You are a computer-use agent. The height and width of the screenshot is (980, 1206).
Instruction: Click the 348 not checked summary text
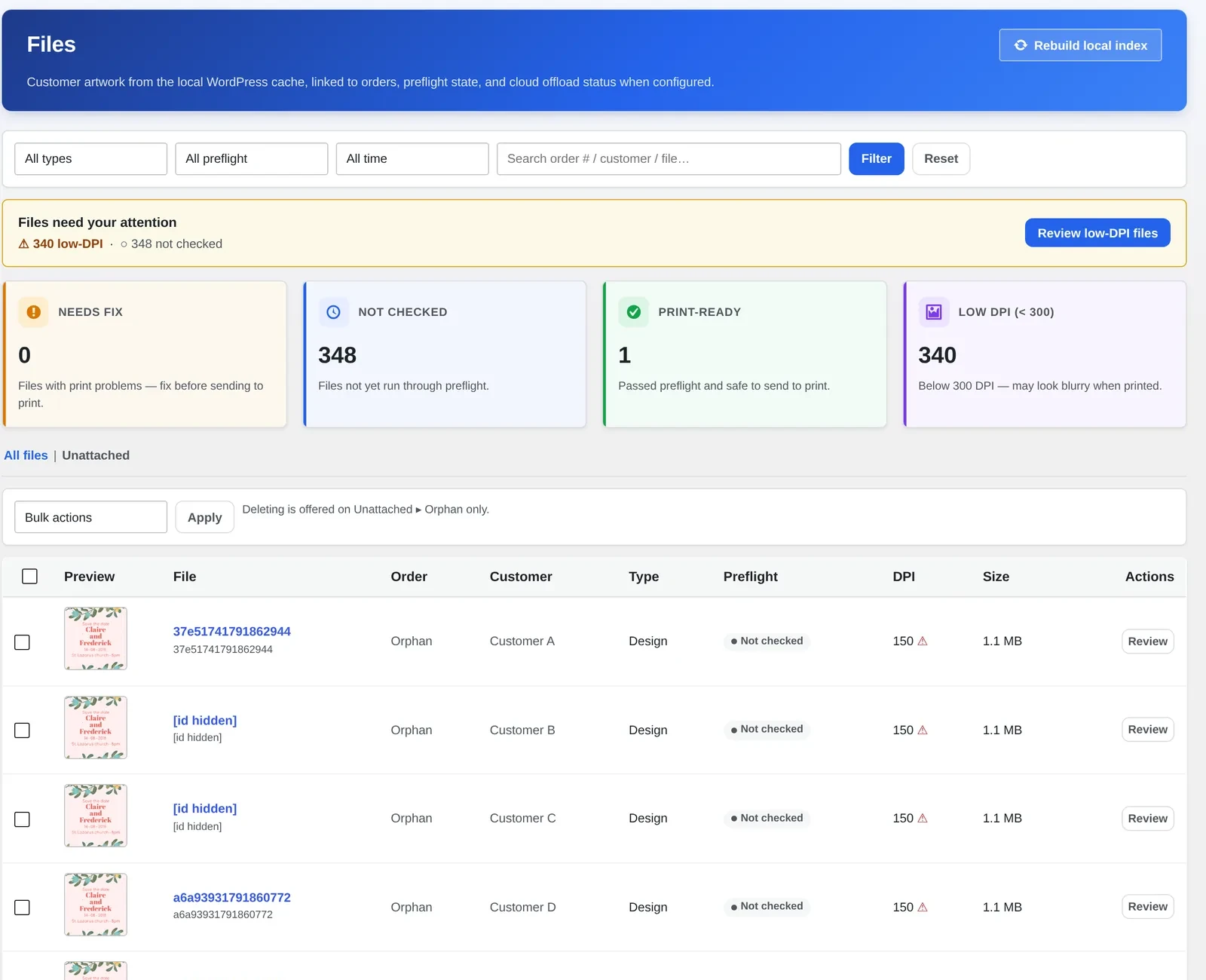point(171,244)
